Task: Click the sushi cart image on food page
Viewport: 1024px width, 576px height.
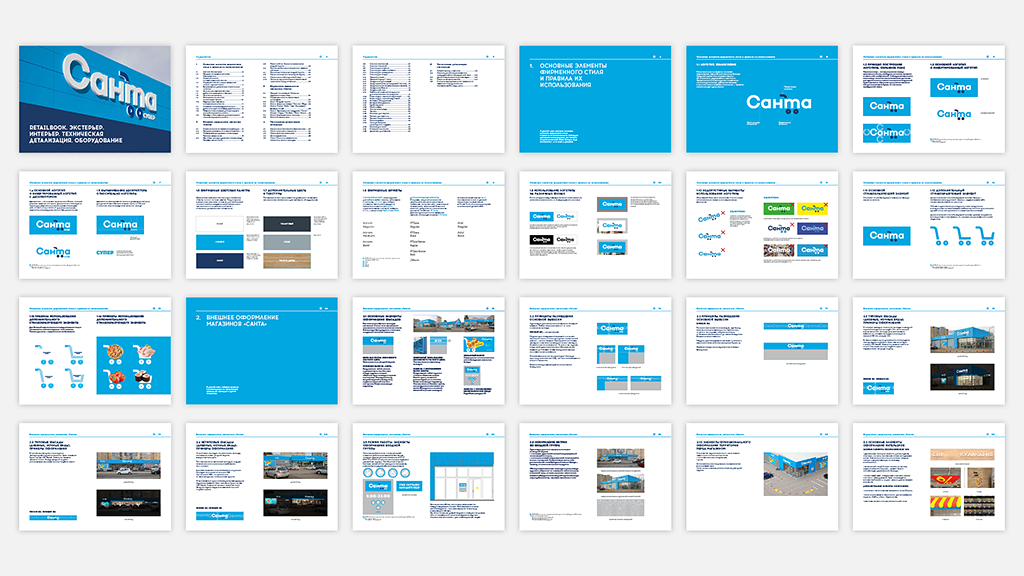Action: coord(144,379)
